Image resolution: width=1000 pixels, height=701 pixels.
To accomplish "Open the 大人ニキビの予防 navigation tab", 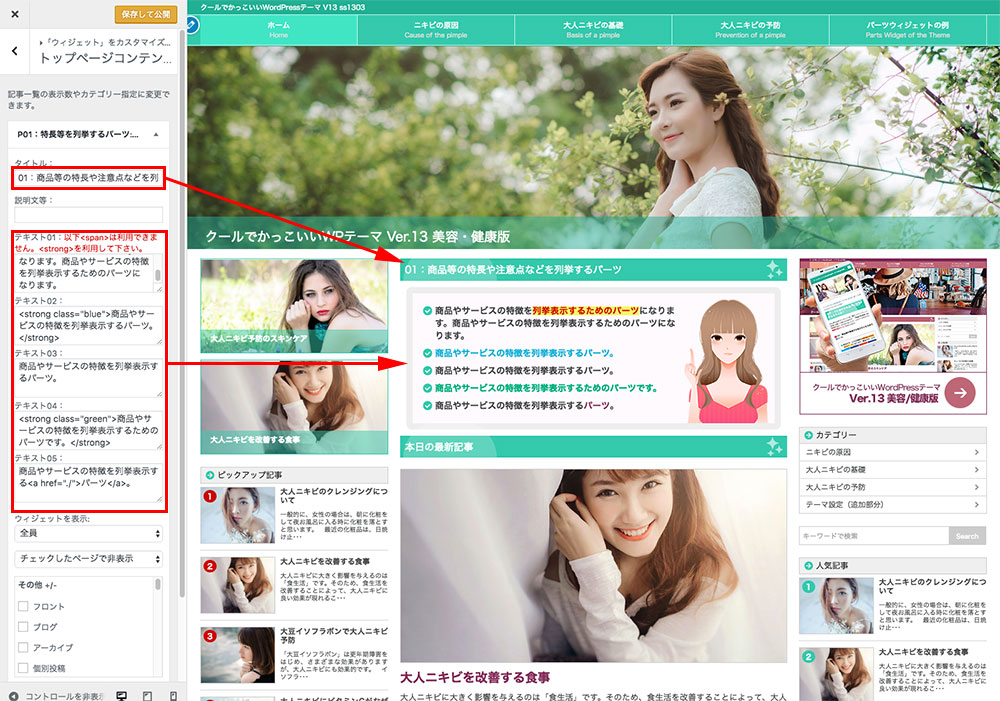I will click(x=752, y=29).
